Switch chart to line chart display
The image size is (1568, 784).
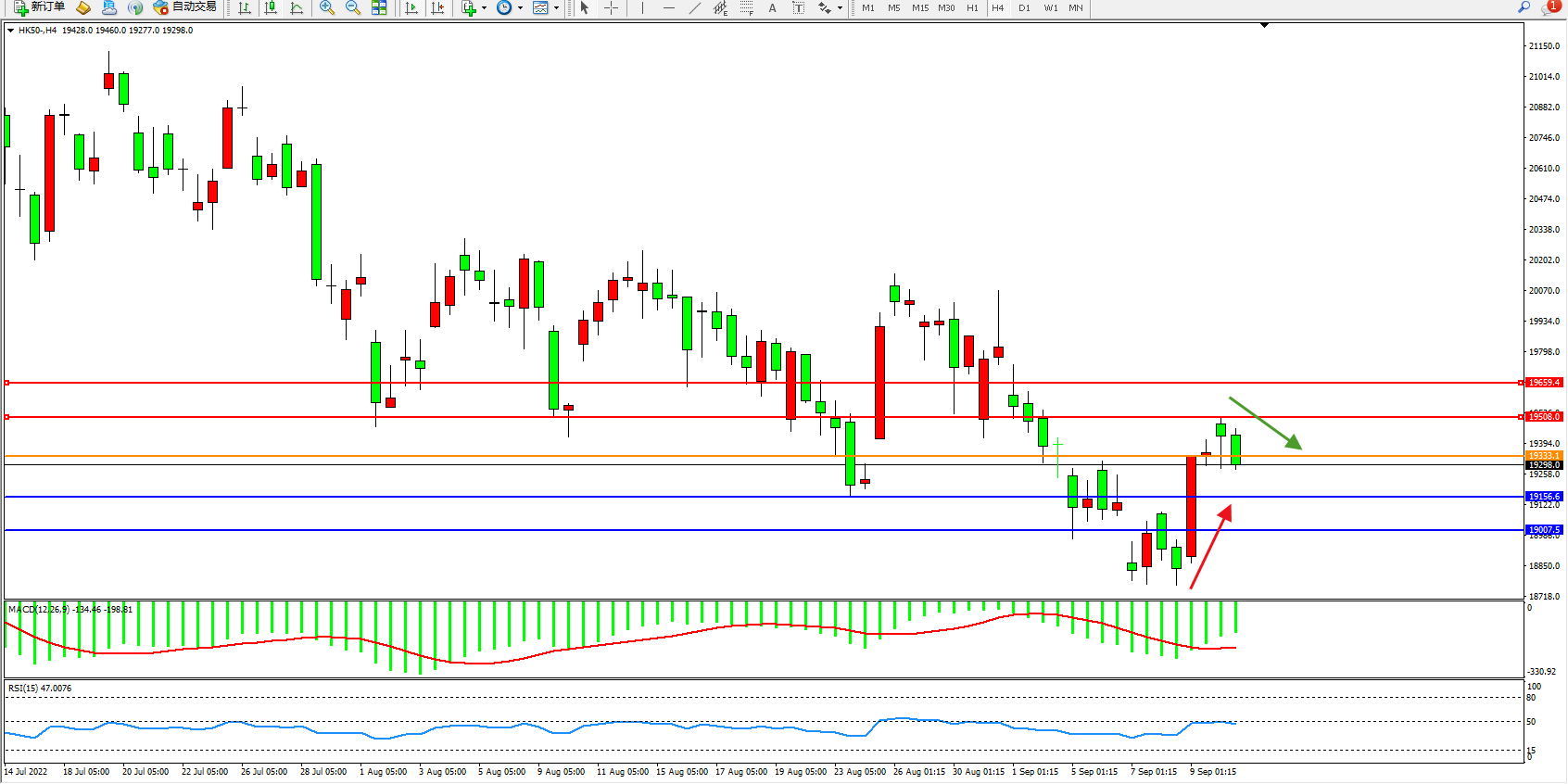[x=297, y=7]
